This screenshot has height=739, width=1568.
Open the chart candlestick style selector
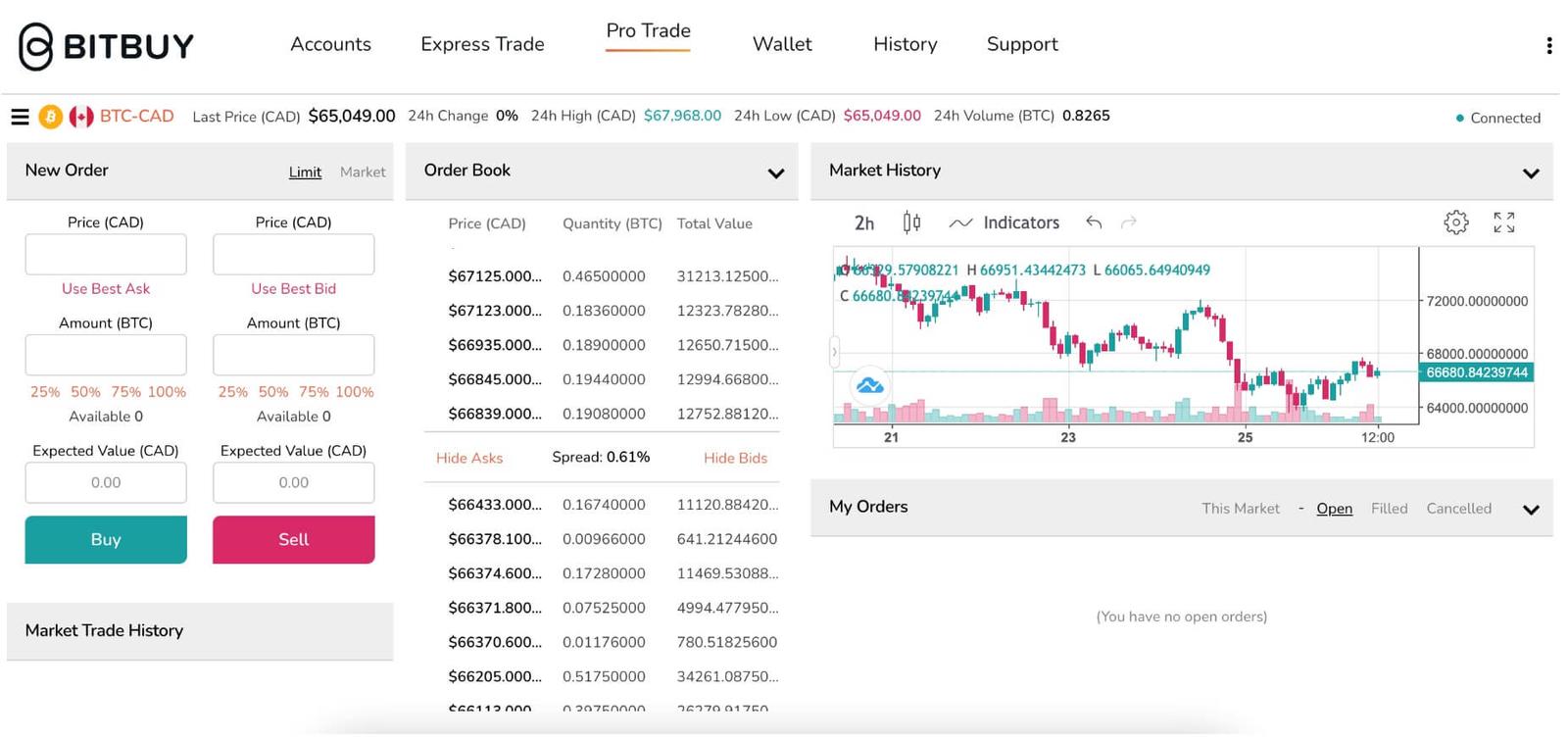pyautogui.click(x=911, y=222)
